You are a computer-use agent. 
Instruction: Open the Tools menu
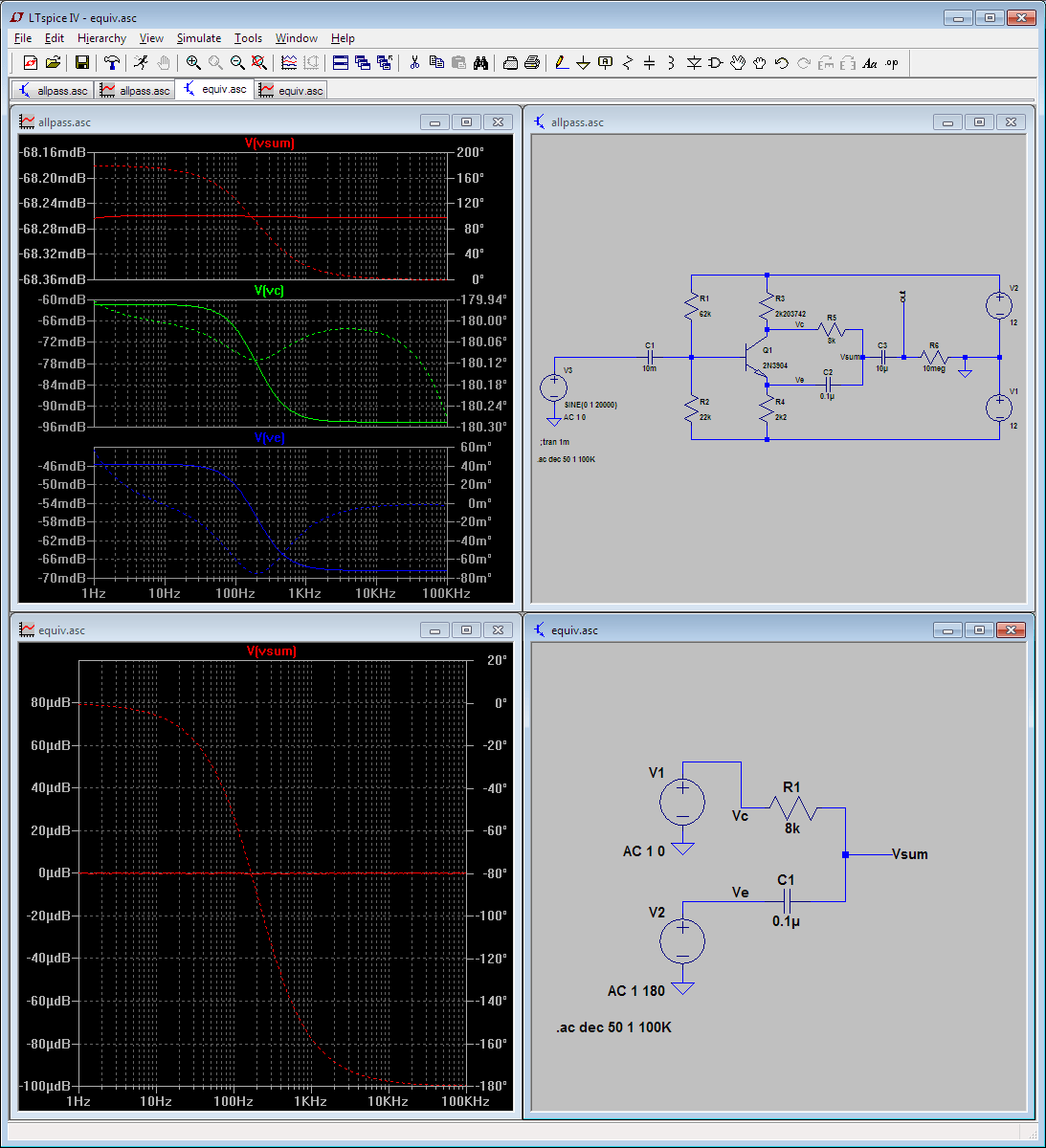(248, 38)
